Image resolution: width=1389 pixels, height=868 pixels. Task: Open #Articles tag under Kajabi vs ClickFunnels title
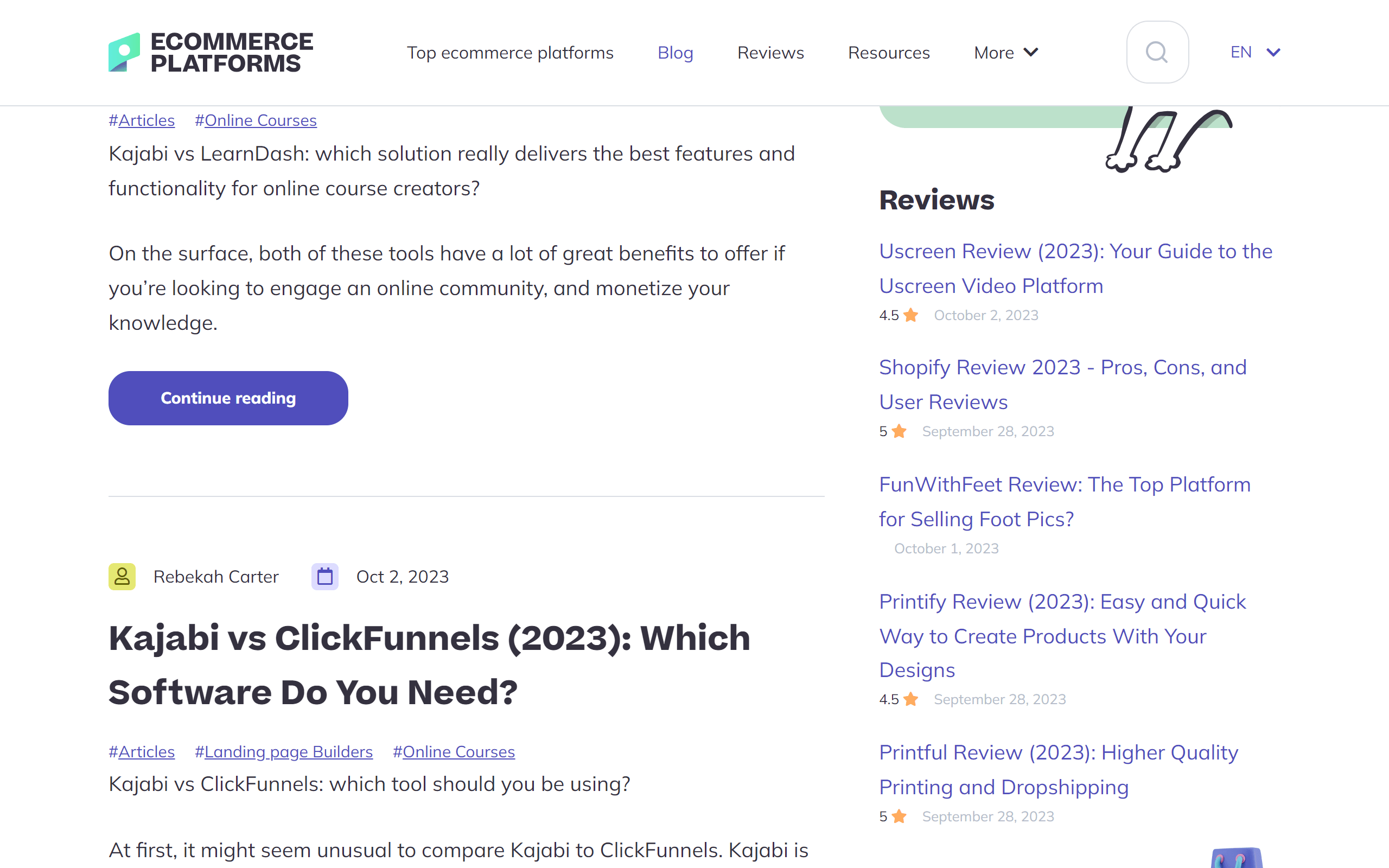142,751
